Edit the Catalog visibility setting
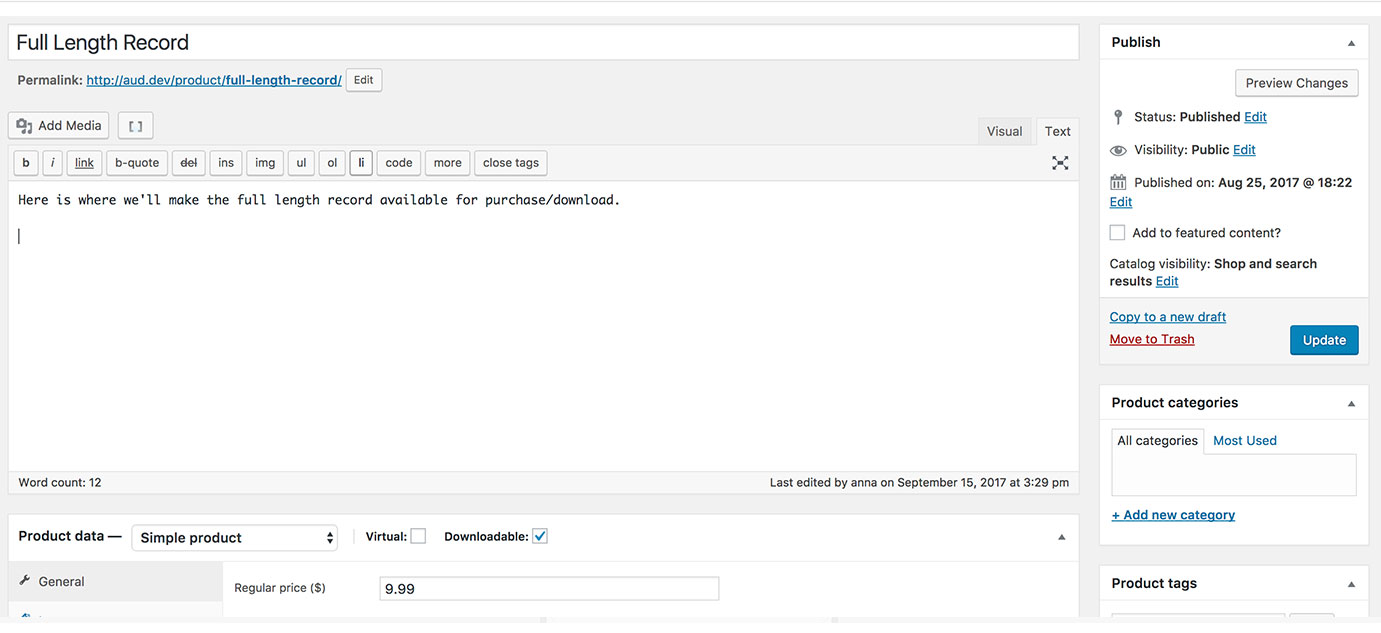The image size is (1381, 633). pyautogui.click(x=1167, y=281)
